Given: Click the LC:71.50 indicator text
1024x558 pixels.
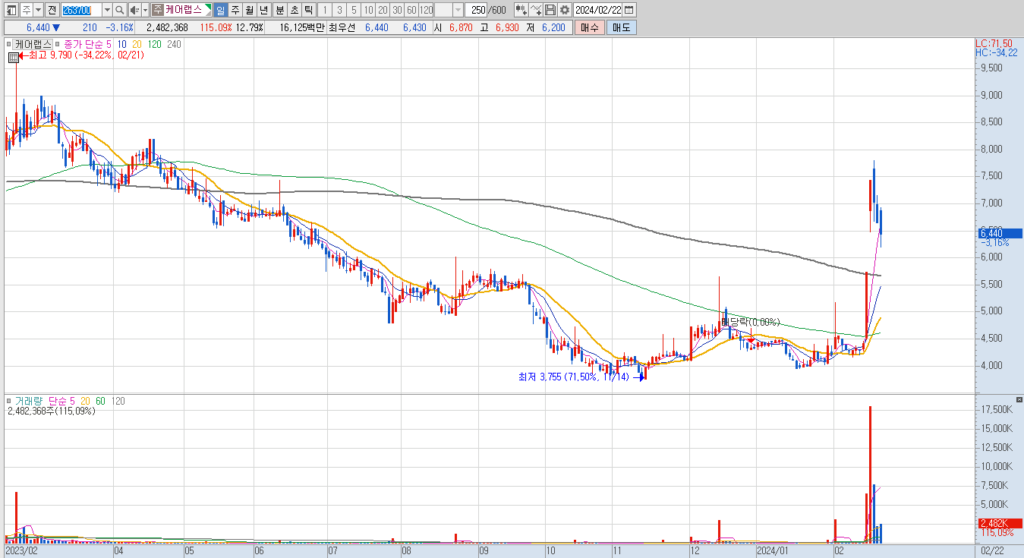Looking at the screenshot, I should (x=994, y=43).
